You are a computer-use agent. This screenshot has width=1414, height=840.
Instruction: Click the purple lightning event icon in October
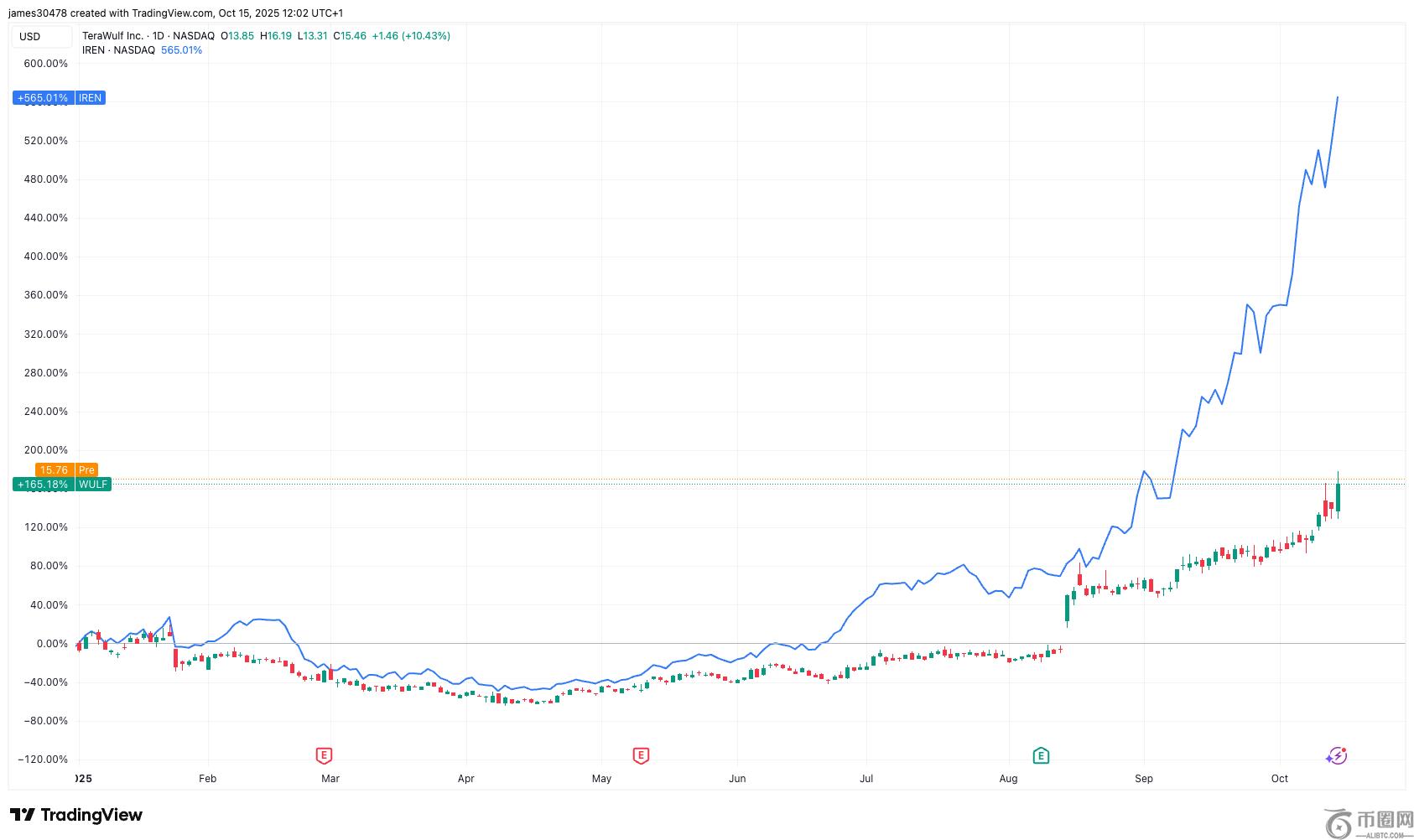[1336, 756]
